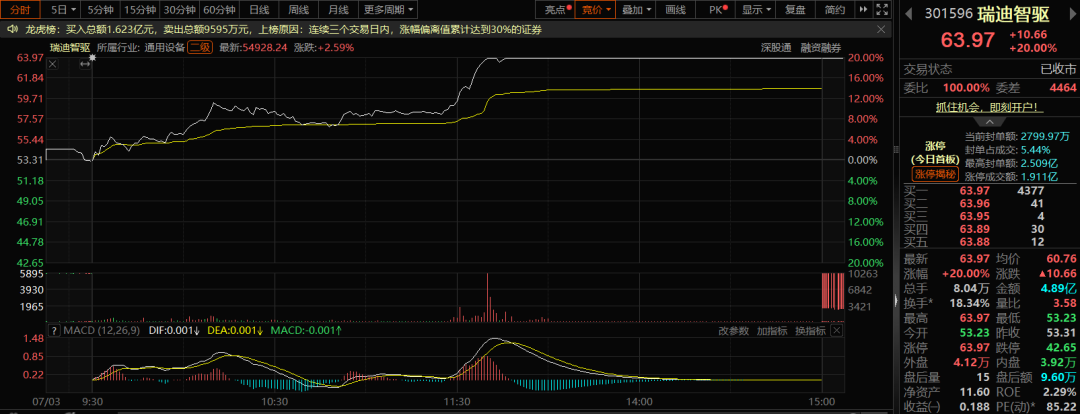Switch to the 周线 chart
Image resolution: width=1080 pixels, height=414 pixels.
[299, 10]
